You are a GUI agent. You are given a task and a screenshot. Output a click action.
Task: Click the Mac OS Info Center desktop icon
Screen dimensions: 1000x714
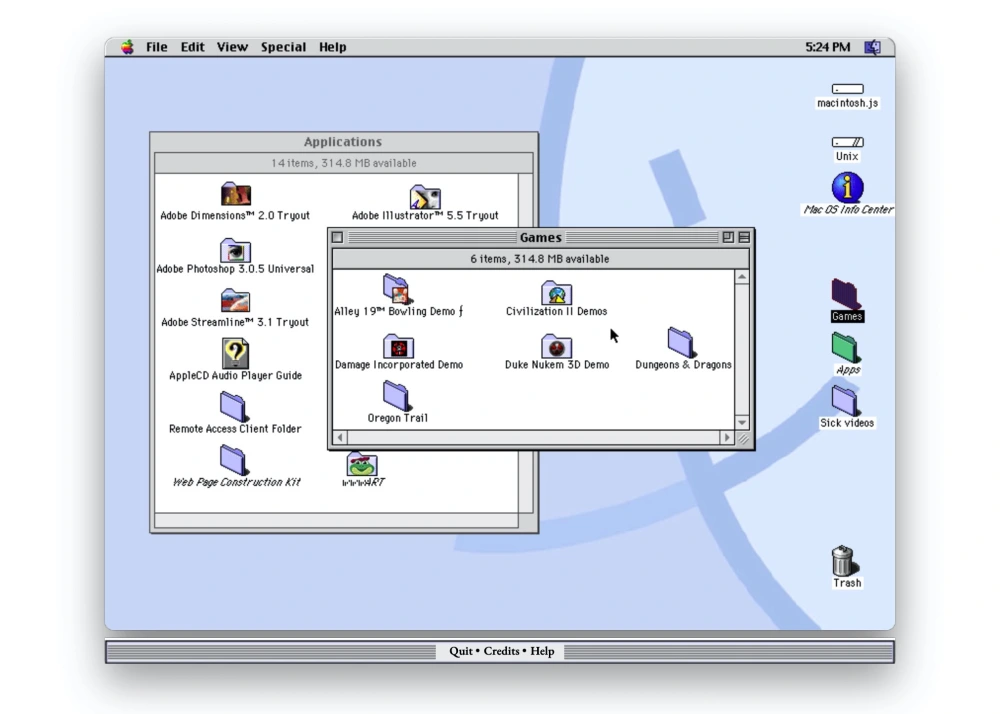[848, 187]
